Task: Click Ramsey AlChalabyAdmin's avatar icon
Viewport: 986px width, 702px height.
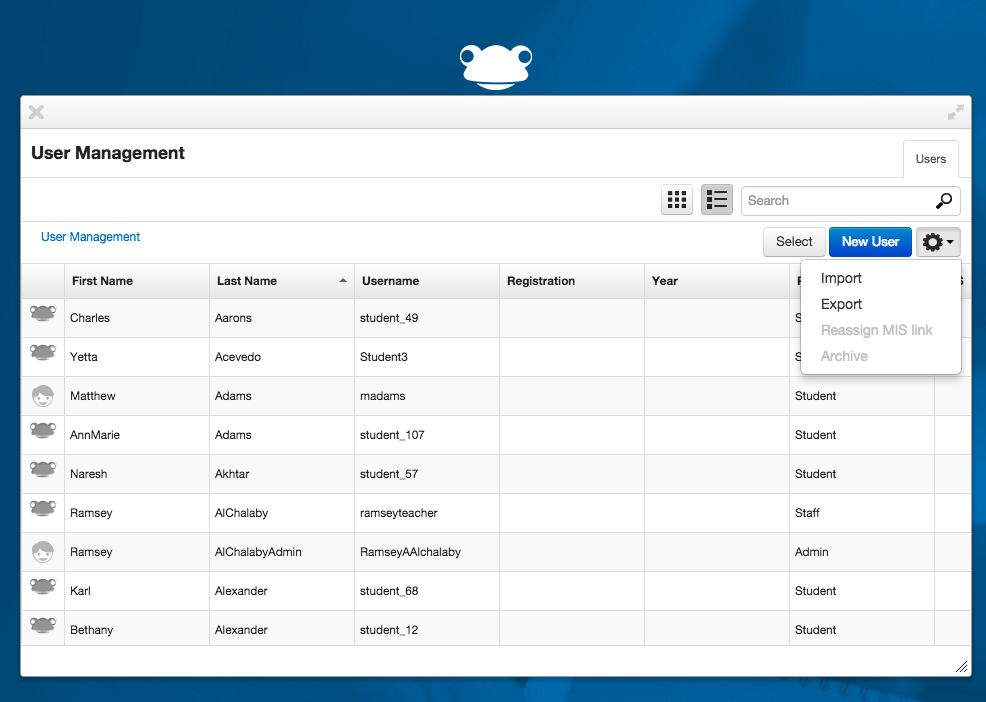Action: pos(43,552)
